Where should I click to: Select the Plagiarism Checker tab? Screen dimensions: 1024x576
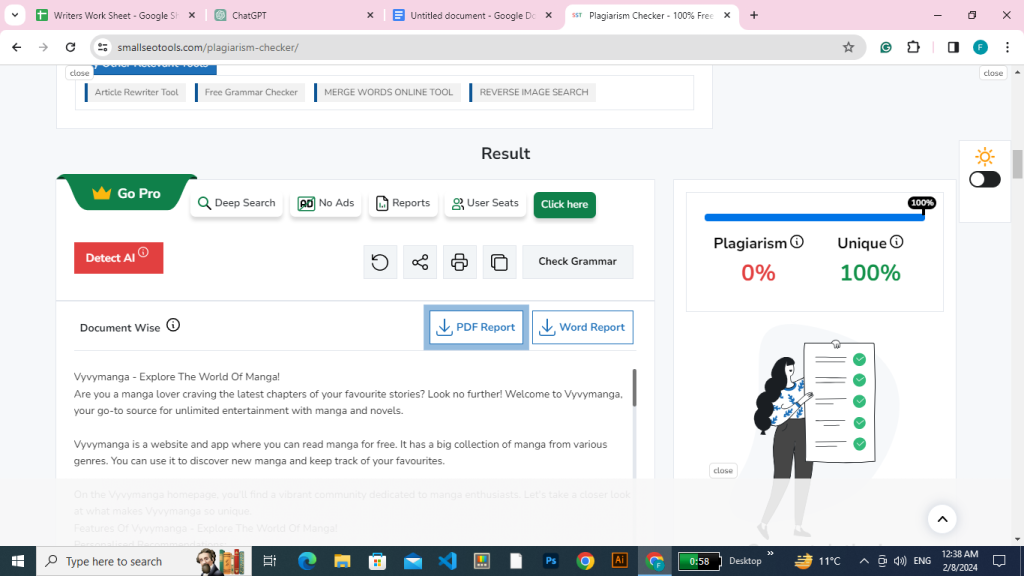[650, 15]
